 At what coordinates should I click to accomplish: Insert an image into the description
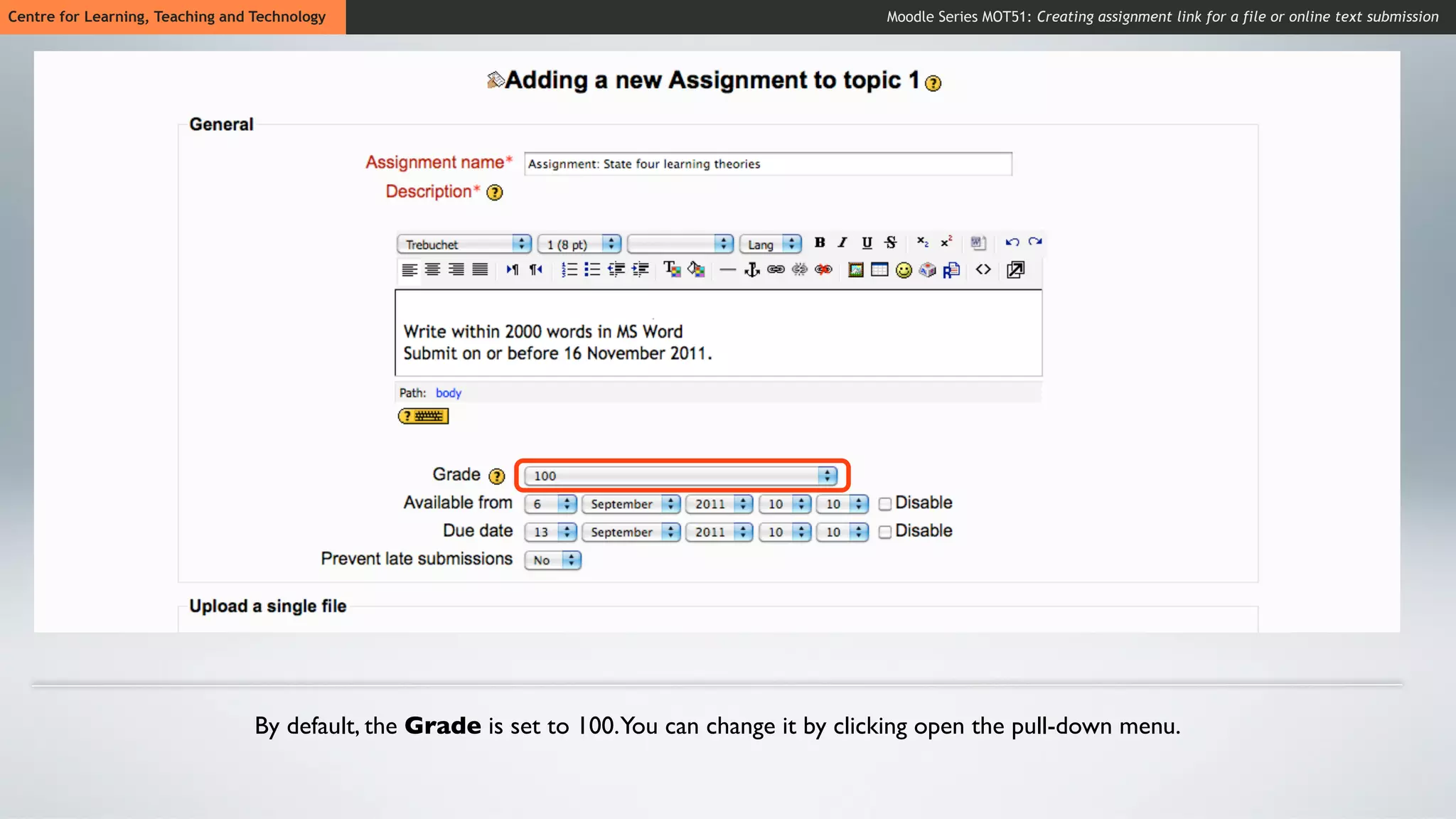[856, 269]
